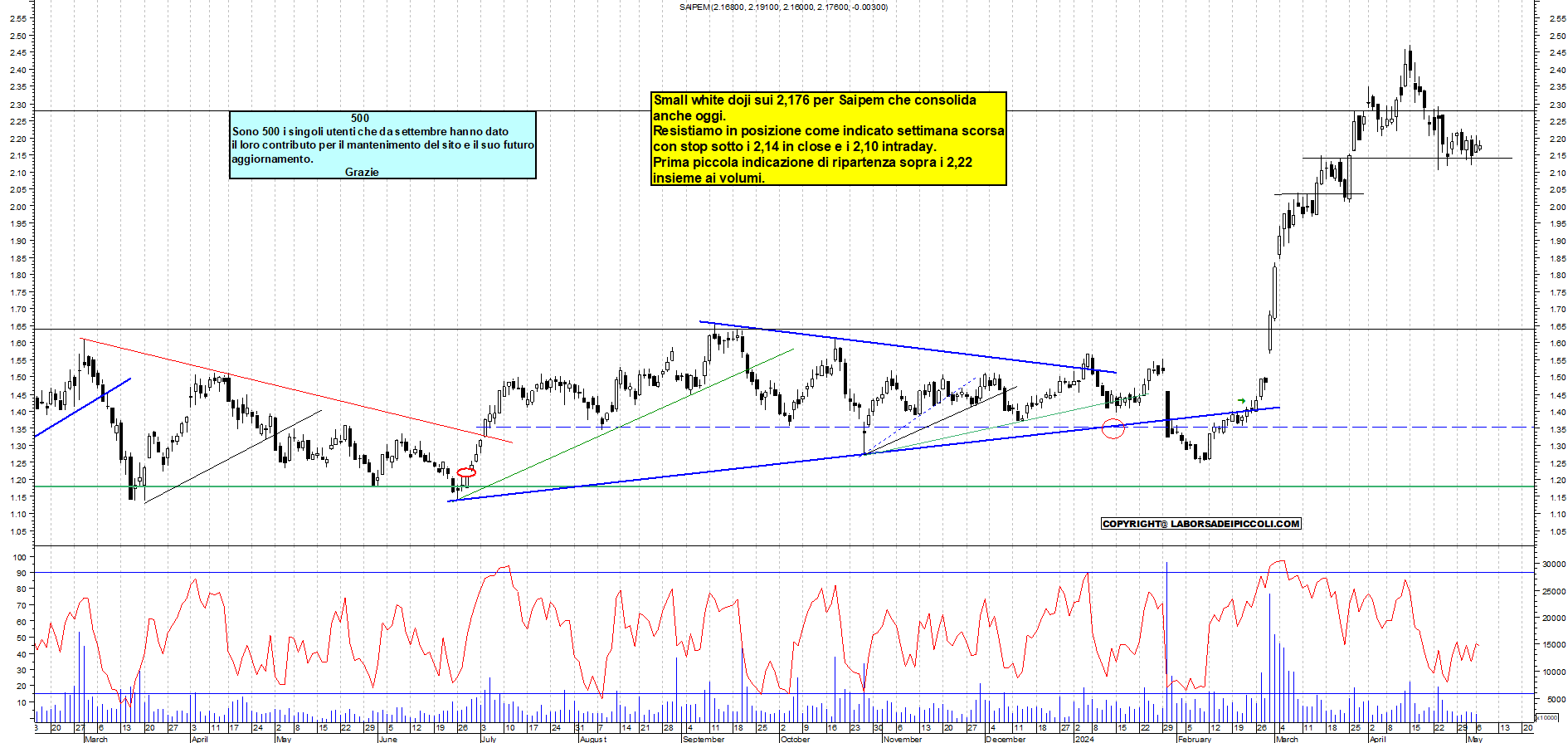Click 1.50 on the right price scale
The height and width of the screenshot is (743, 1568).
[x=1556, y=378]
